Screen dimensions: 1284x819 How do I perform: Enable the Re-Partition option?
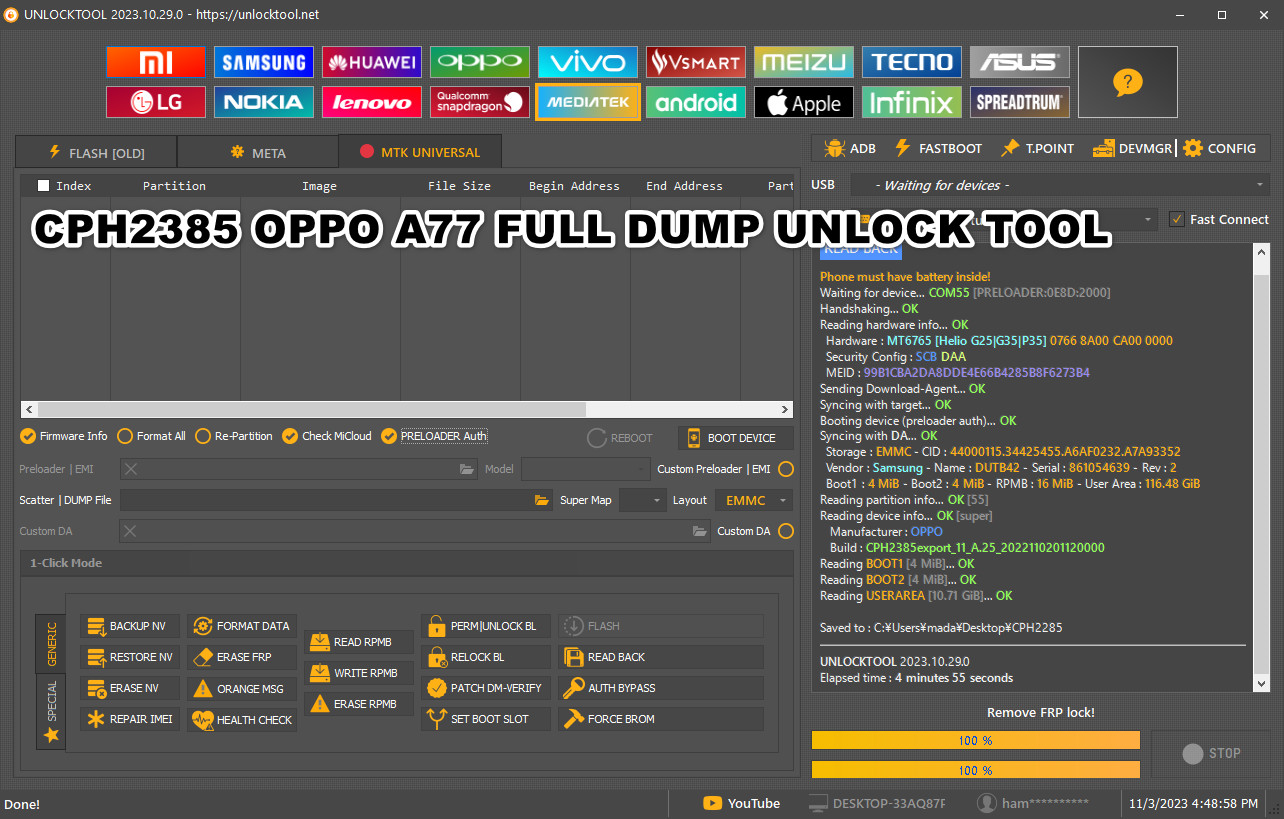233,436
